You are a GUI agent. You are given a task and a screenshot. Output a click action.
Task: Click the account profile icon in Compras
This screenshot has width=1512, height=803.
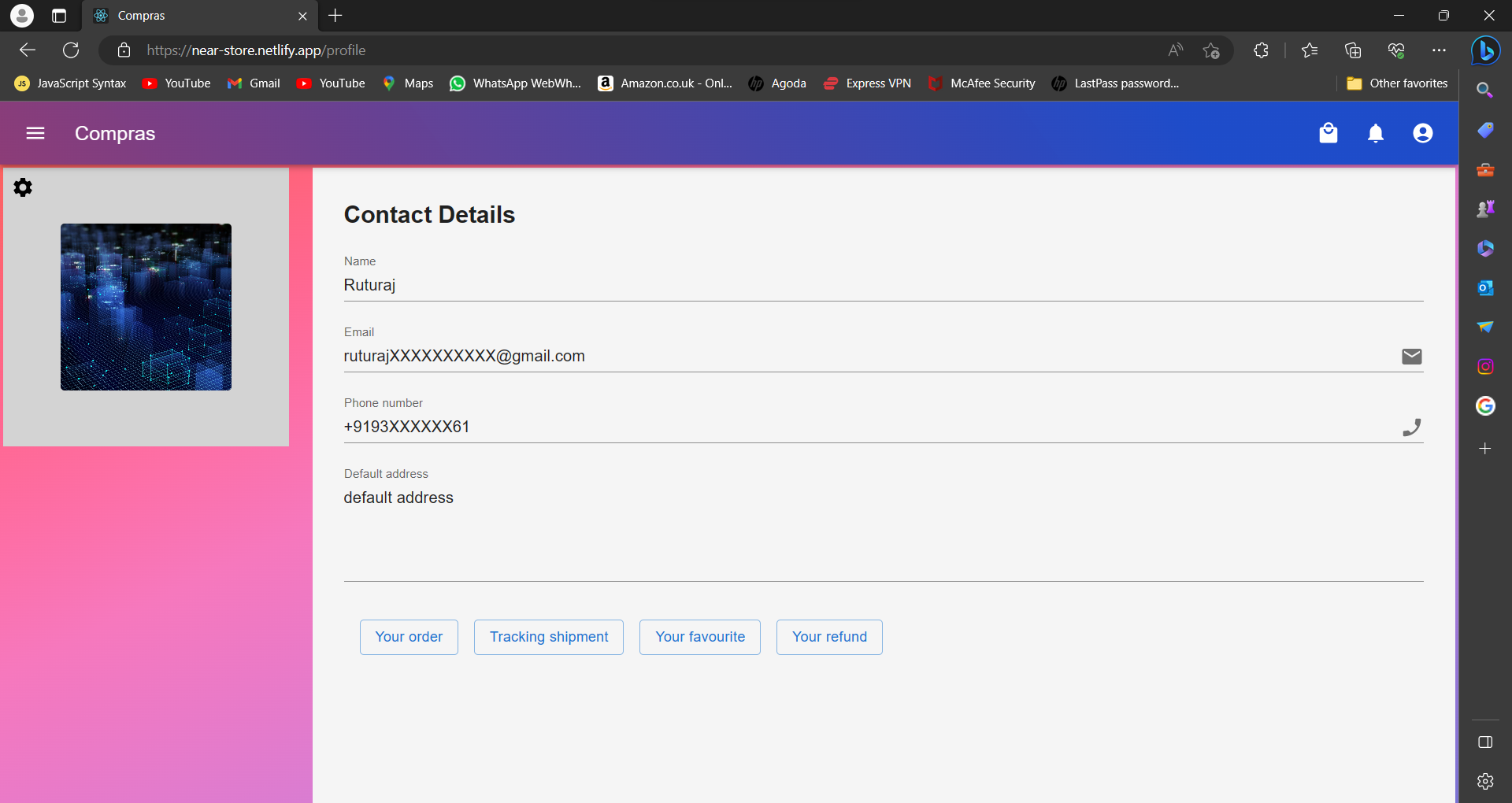pos(1423,133)
